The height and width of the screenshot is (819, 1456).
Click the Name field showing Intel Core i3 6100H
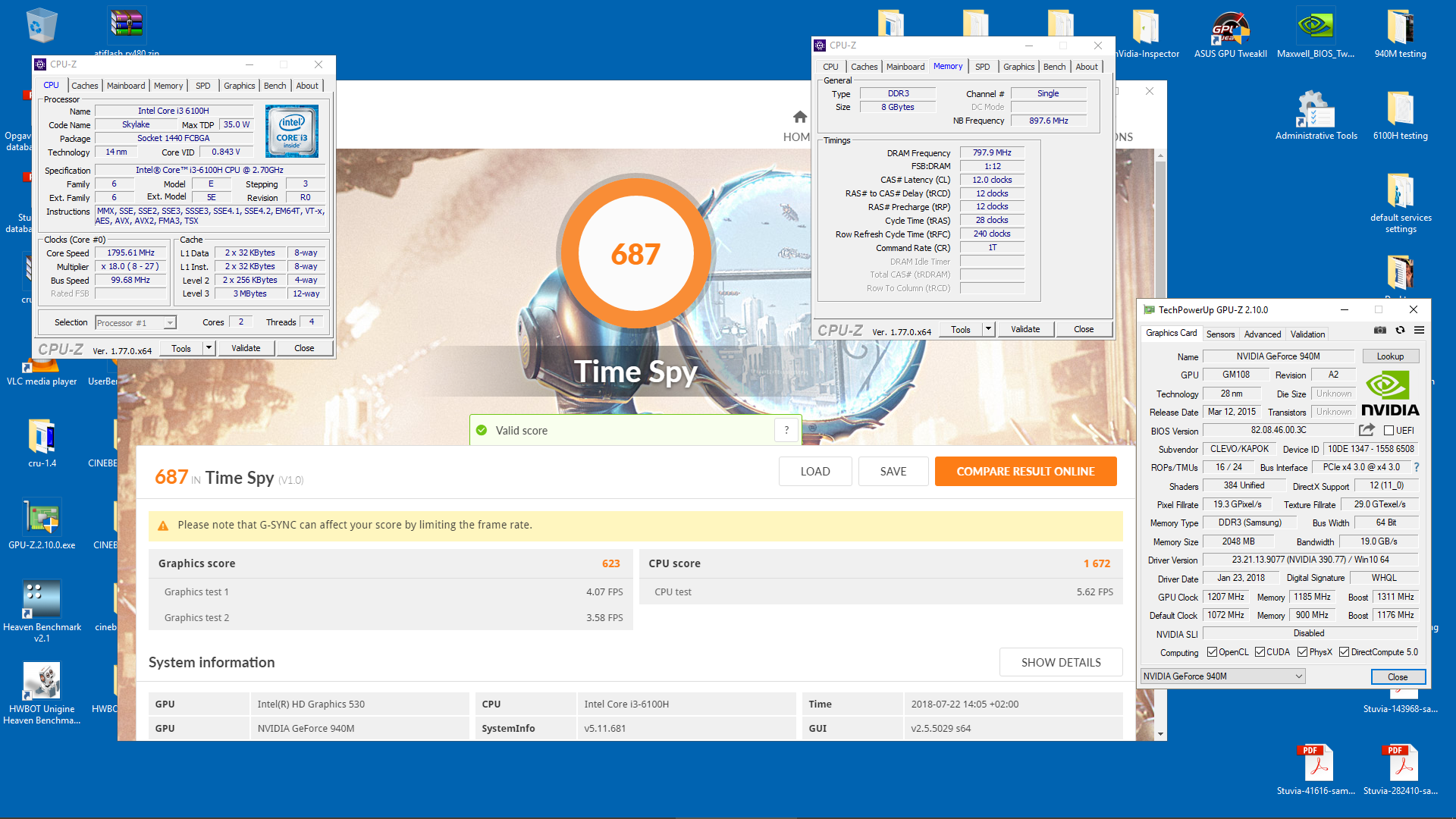pyautogui.click(x=173, y=111)
